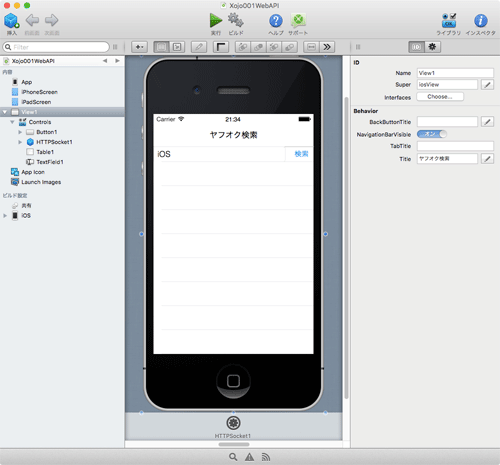Edit BackButtonTitle with the pencil button
The width and height of the screenshot is (500, 465).
tap(487, 122)
